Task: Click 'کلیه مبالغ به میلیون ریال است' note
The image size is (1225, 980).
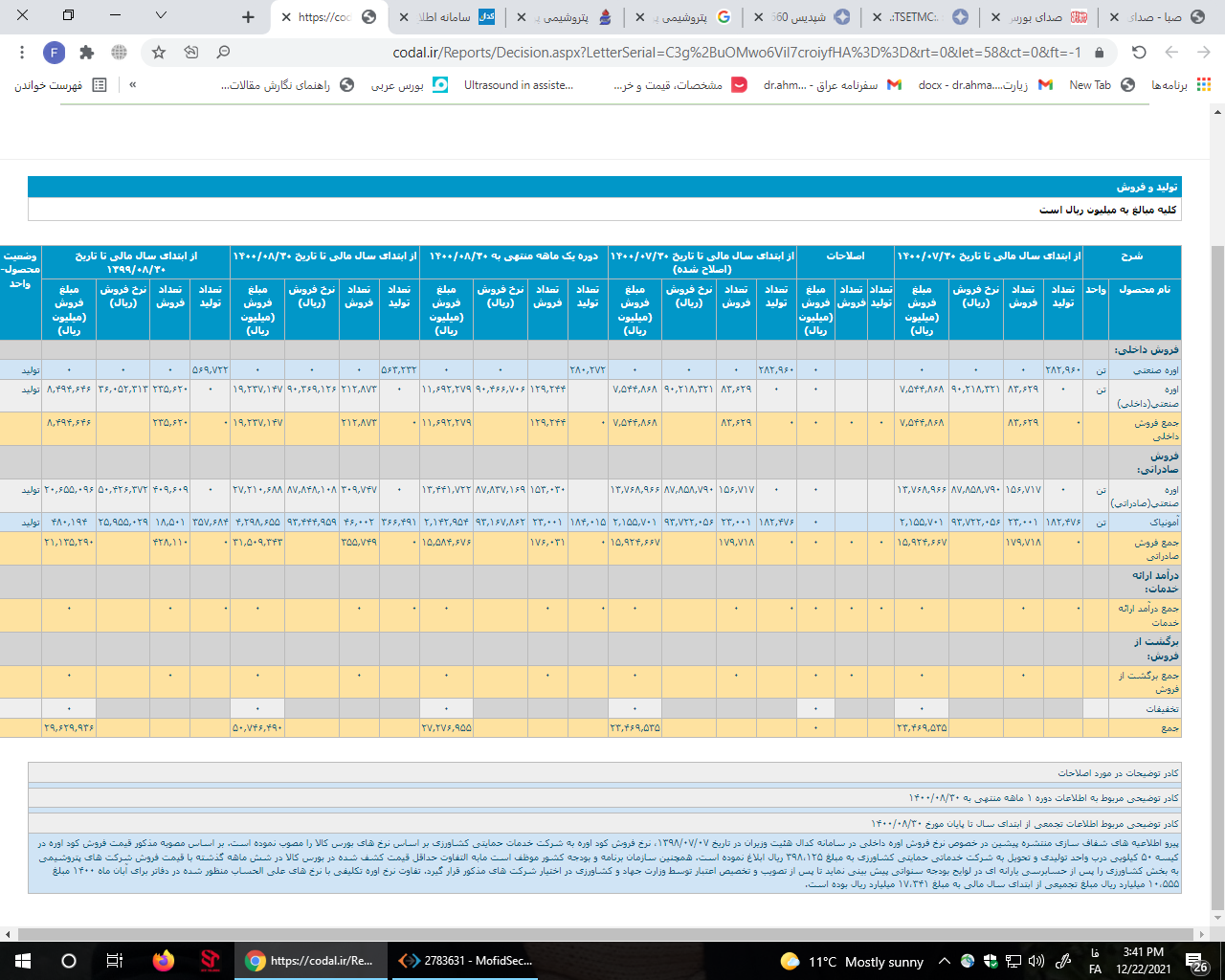Action: (1108, 210)
